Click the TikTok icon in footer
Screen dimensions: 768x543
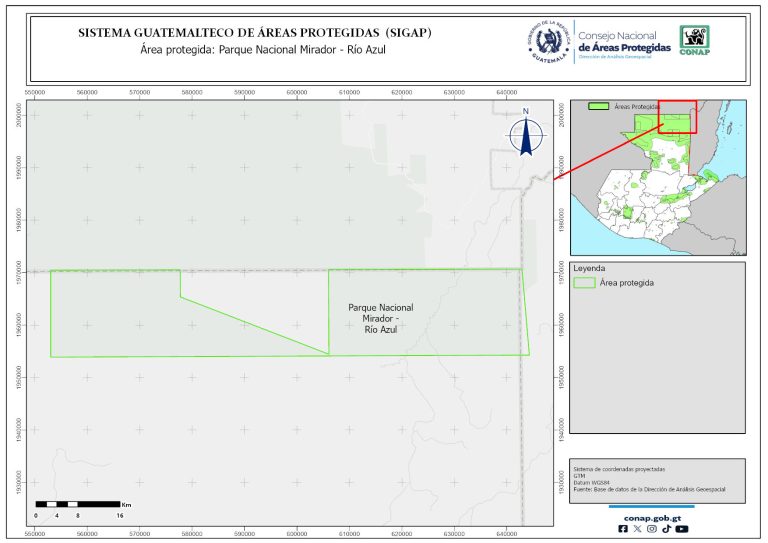pos(666,529)
